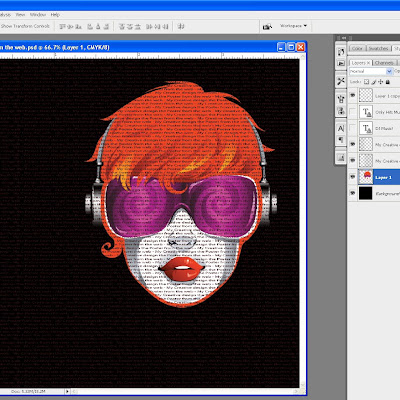Click the lock transparent pixels icon
Viewport: 400px width, 400px height.
[x=366, y=82]
